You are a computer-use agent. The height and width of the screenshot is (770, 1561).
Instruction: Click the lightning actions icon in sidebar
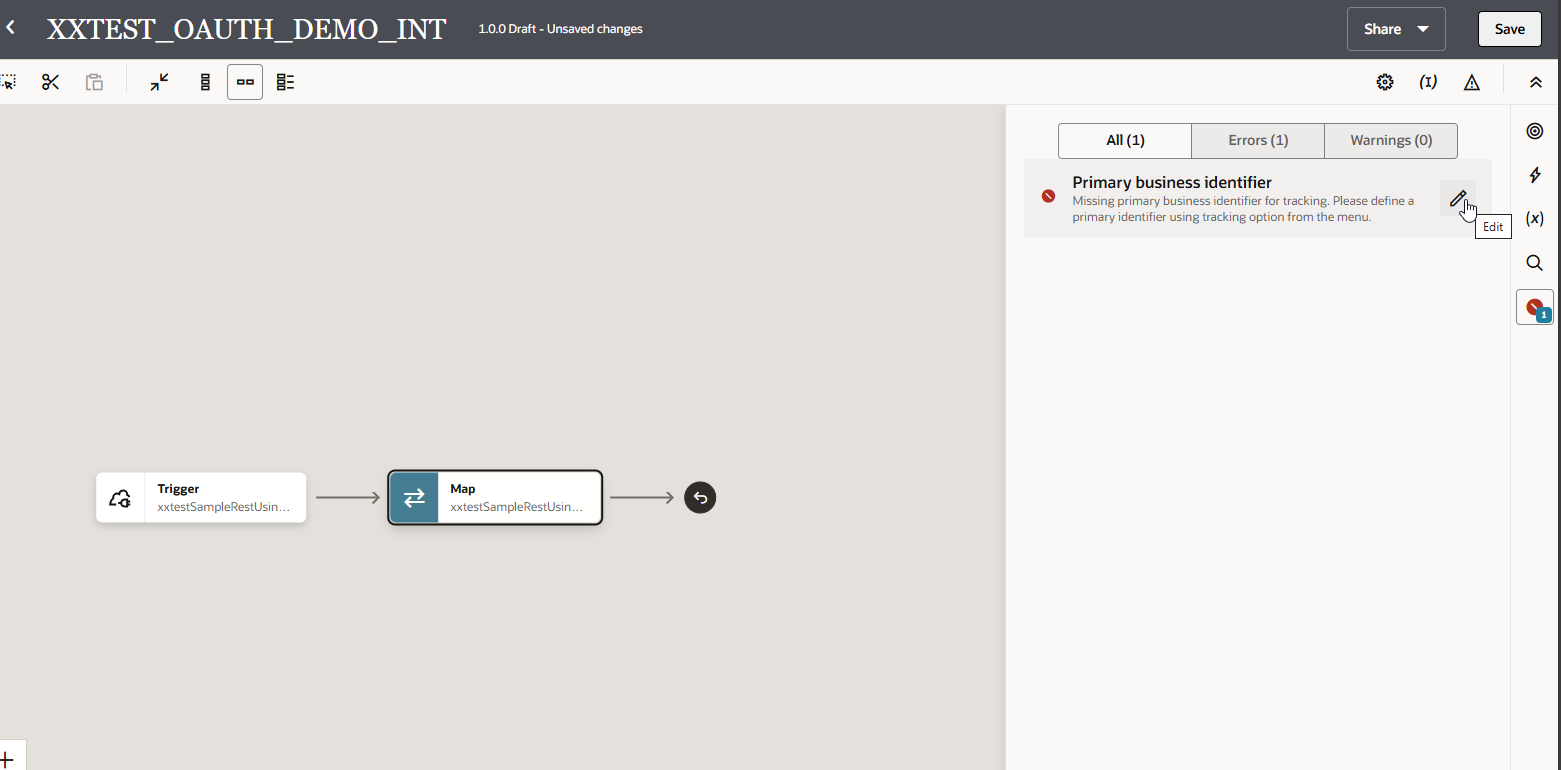tap(1535, 175)
